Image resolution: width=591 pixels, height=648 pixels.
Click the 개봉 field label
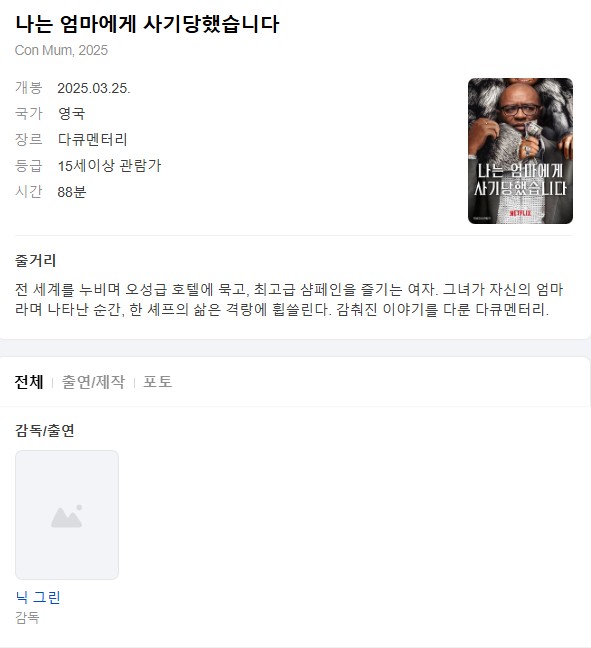[x=29, y=88]
